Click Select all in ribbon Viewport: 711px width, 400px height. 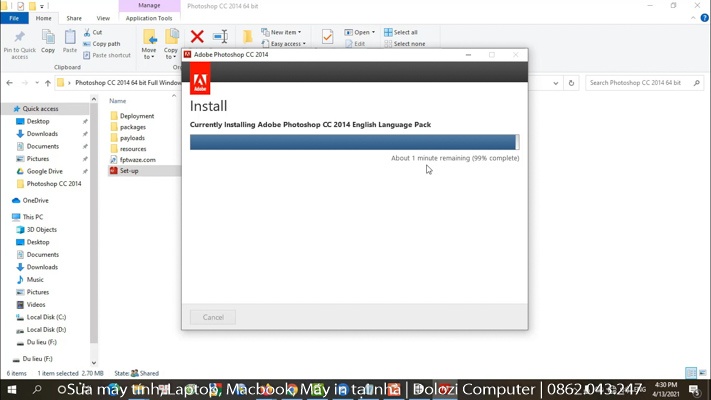401,32
